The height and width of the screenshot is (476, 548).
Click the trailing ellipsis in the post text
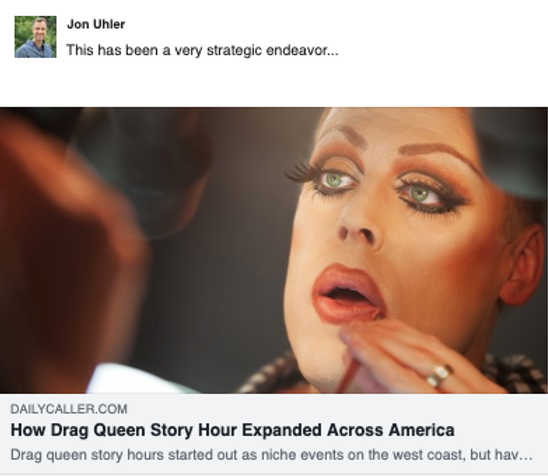[x=333, y=51]
